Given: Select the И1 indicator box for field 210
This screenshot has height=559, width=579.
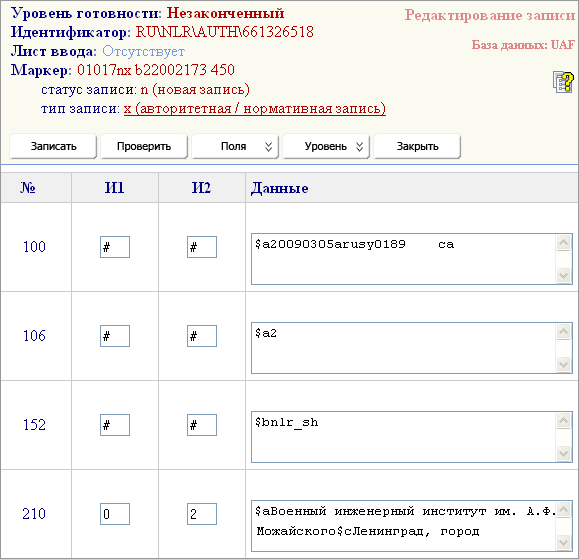Looking at the screenshot, I should (115, 514).
